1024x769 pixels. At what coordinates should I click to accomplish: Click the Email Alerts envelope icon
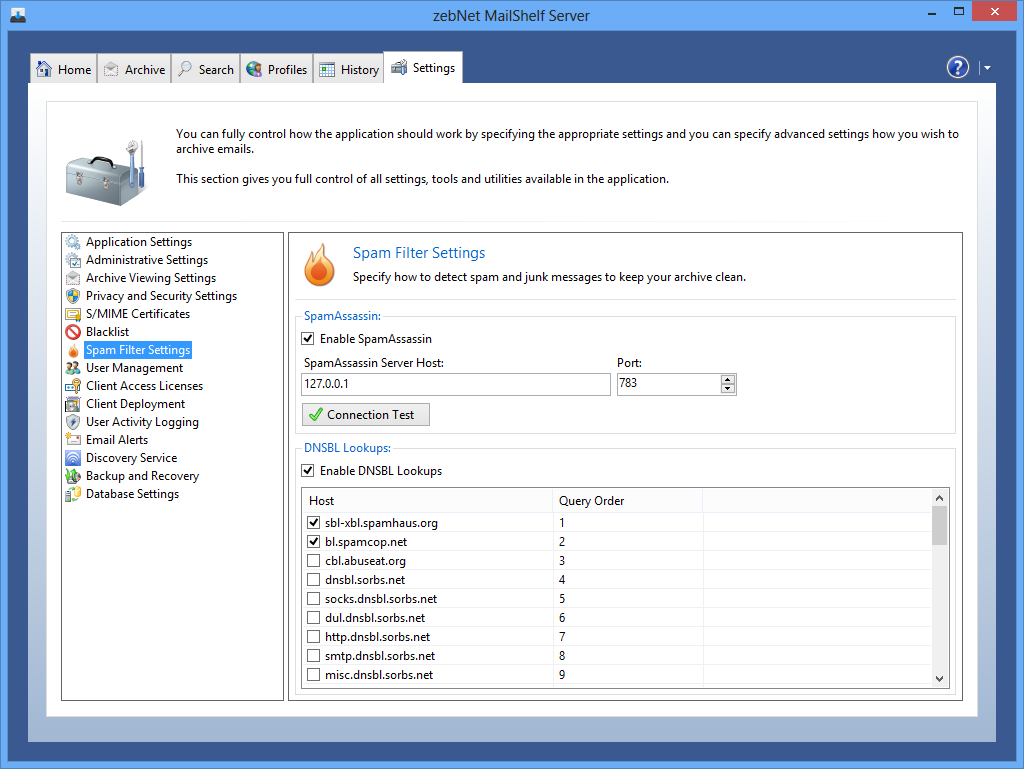coord(73,440)
